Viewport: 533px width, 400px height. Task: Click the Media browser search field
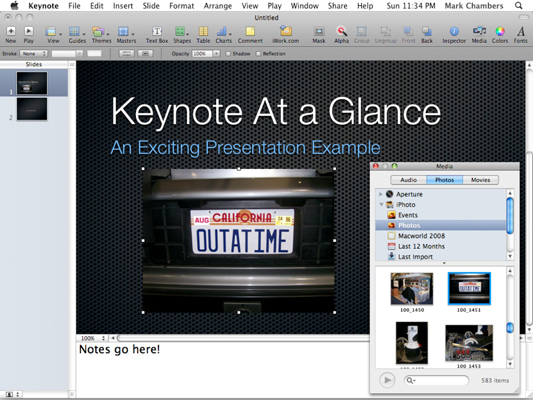click(436, 380)
